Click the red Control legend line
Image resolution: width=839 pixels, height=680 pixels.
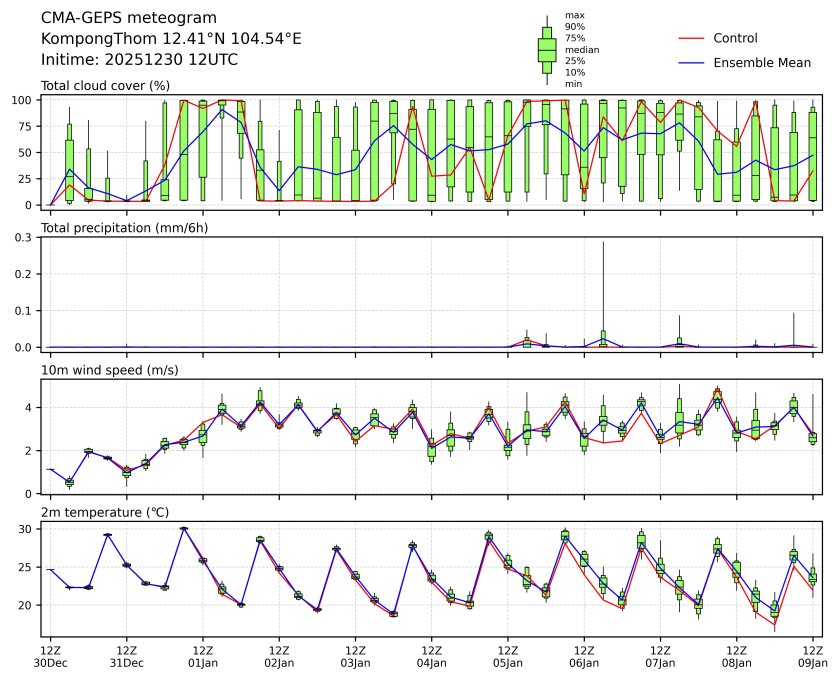(x=692, y=38)
